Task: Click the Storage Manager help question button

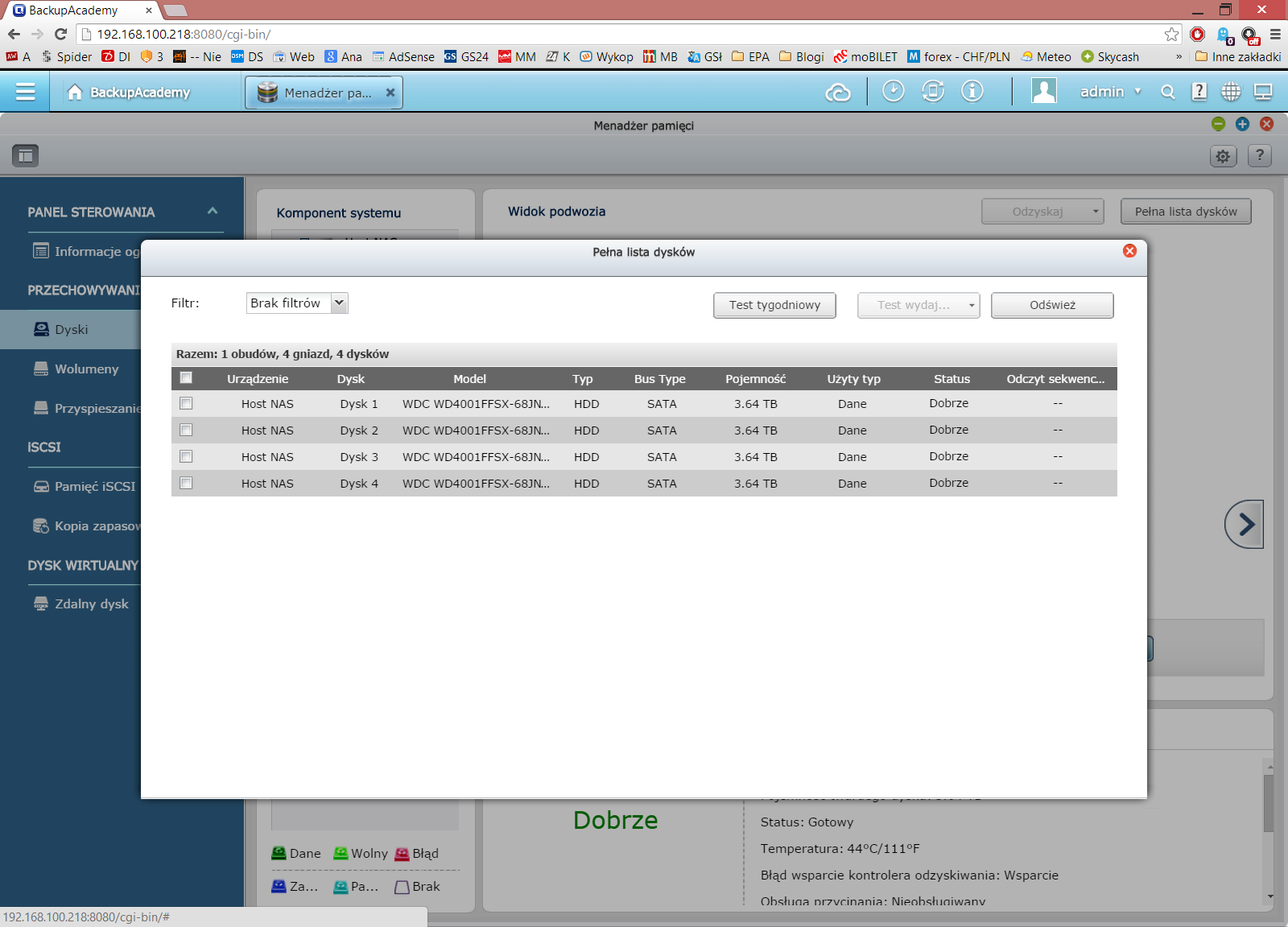Action: click(x=1260, y=155)
